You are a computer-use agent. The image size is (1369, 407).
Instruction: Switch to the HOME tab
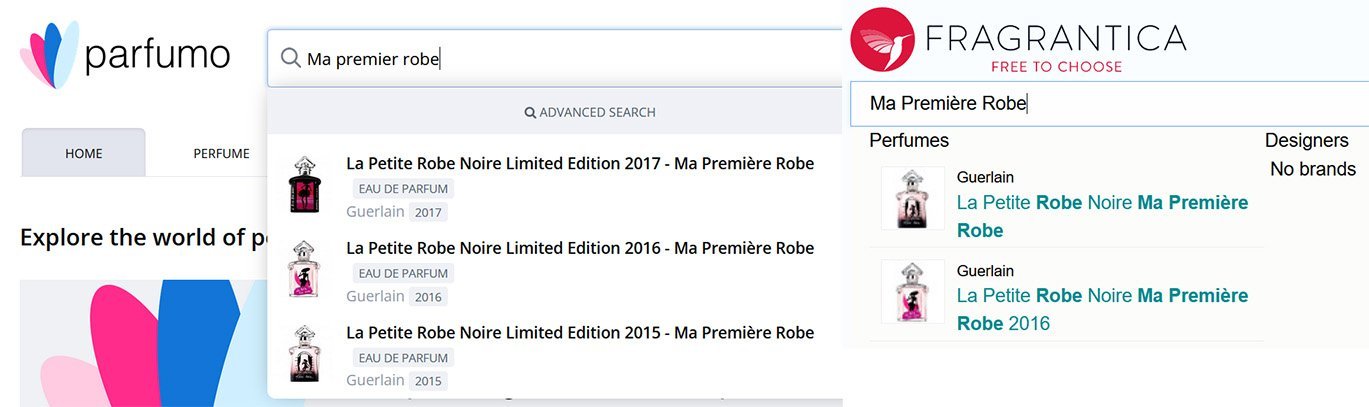(x=84, y=153)
